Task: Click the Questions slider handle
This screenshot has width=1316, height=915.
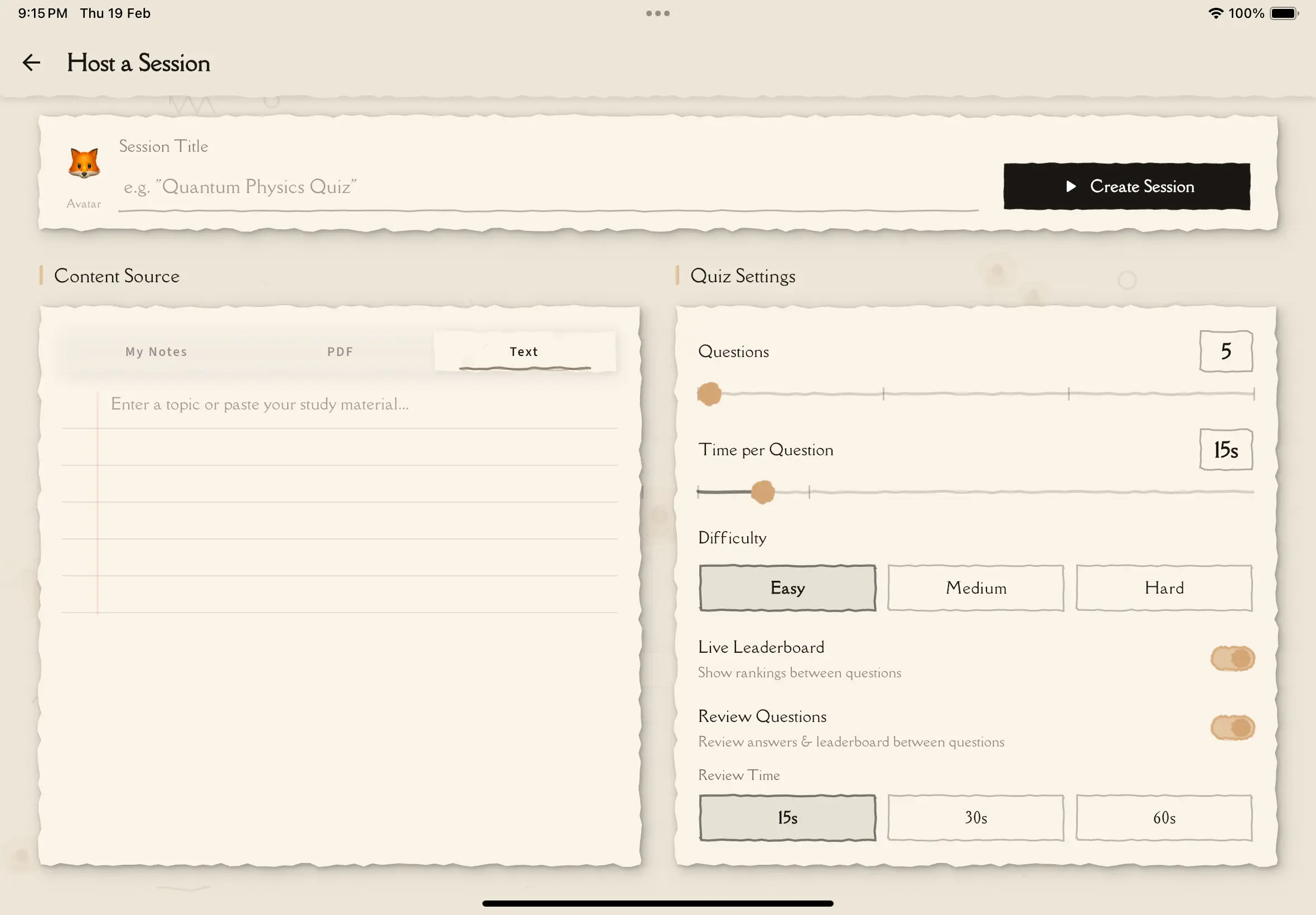Action: [709, 394]
